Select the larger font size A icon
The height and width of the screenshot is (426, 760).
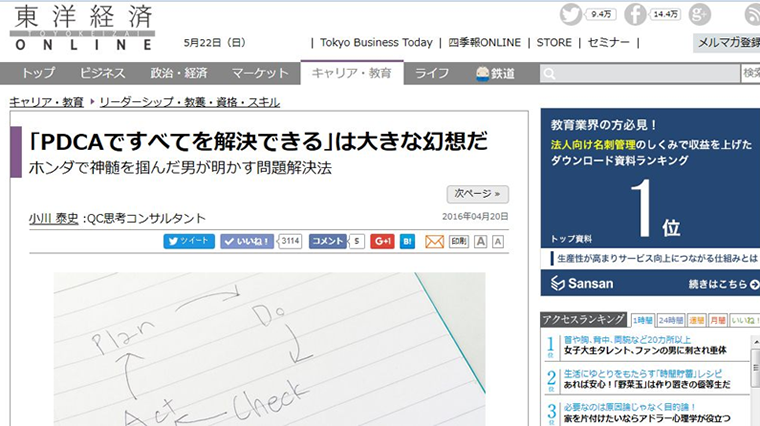pos(480,241)
